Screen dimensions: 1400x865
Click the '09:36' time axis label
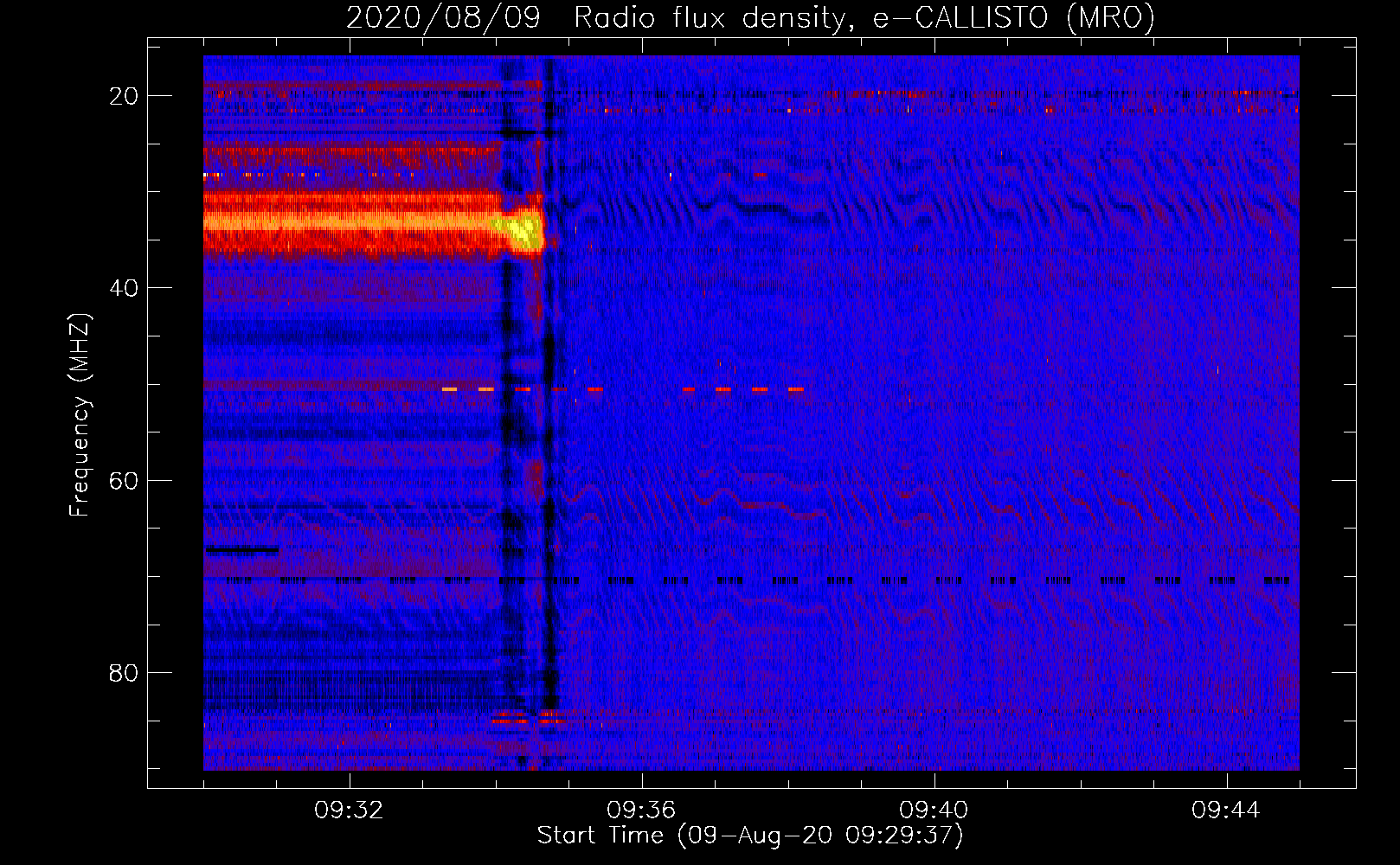(x=641, y=811)
